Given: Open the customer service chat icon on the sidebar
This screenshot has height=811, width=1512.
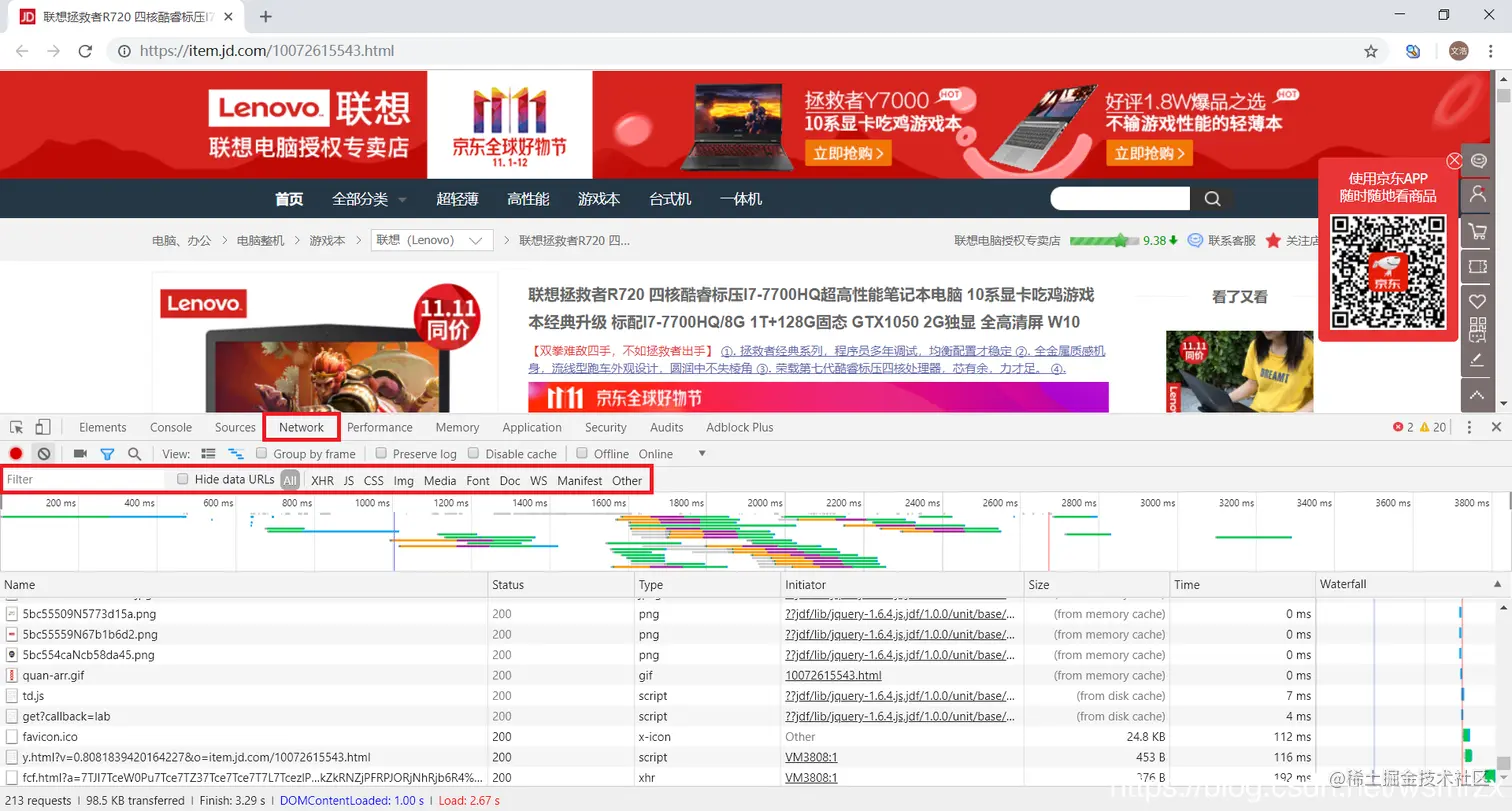Looking at the screenshot, I should click(x=1478, y=159).
